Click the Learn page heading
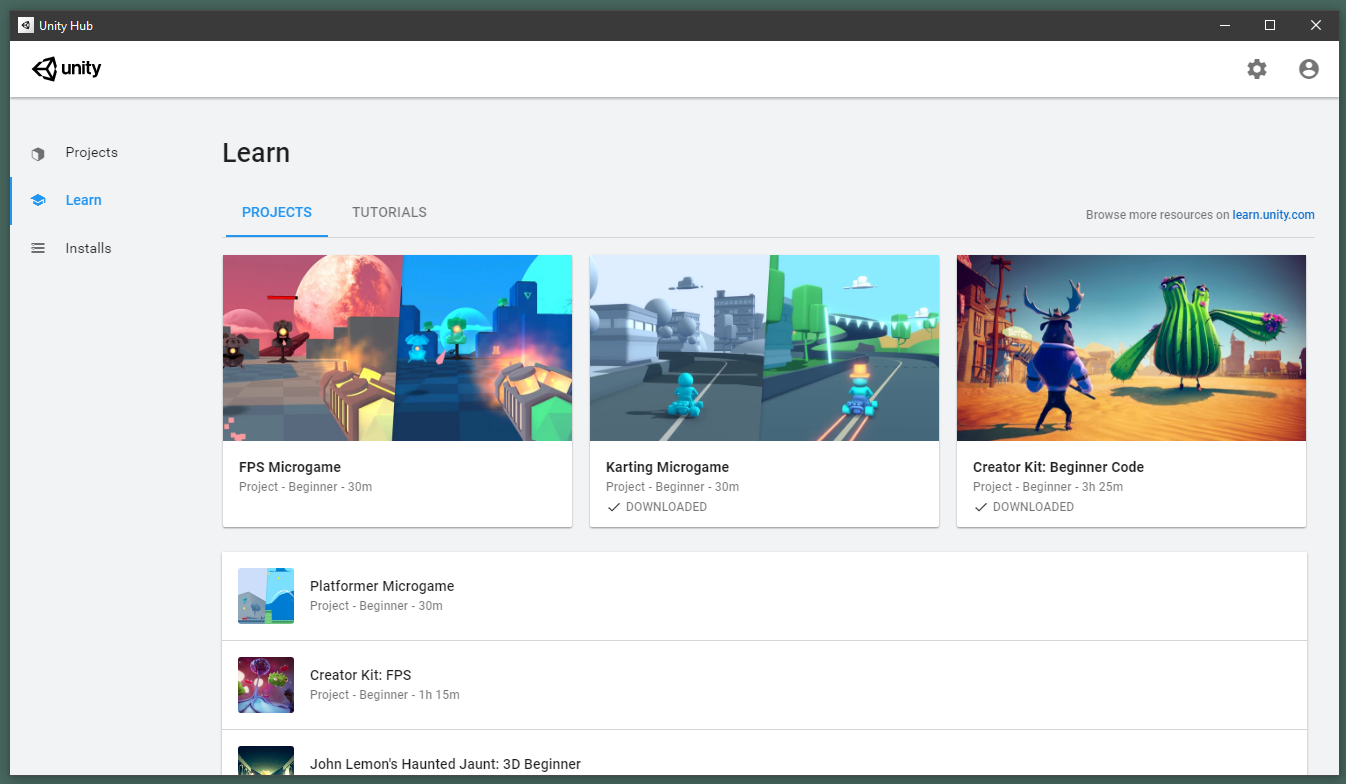Image resolution: width=1346 pixels, height=784 pixels. coord(256,153)
